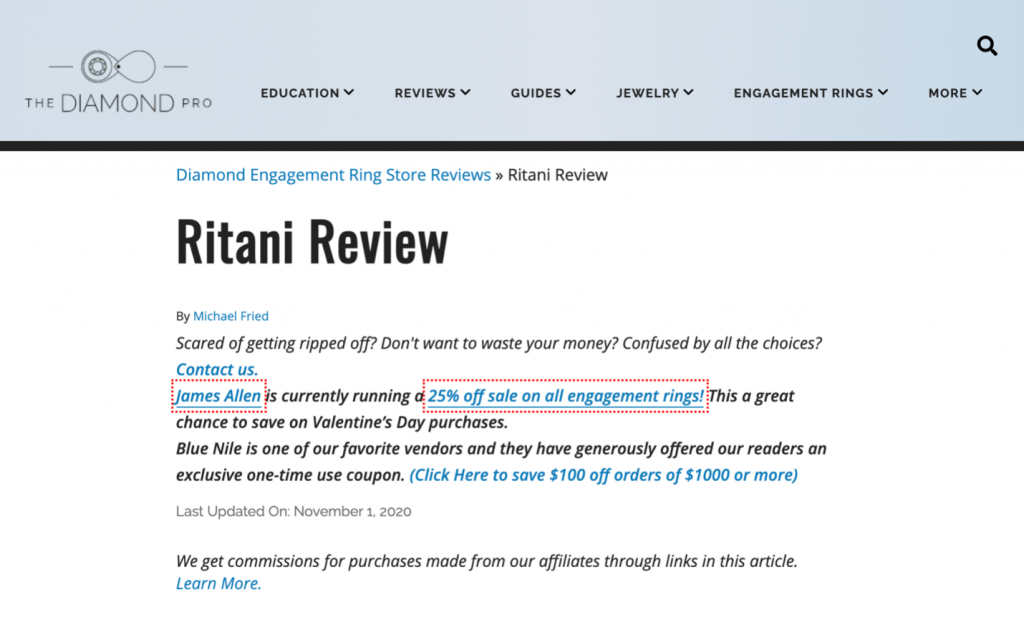Visit author Michael Fried's link
Screen dimensions: 1024x625
[231, 316]
